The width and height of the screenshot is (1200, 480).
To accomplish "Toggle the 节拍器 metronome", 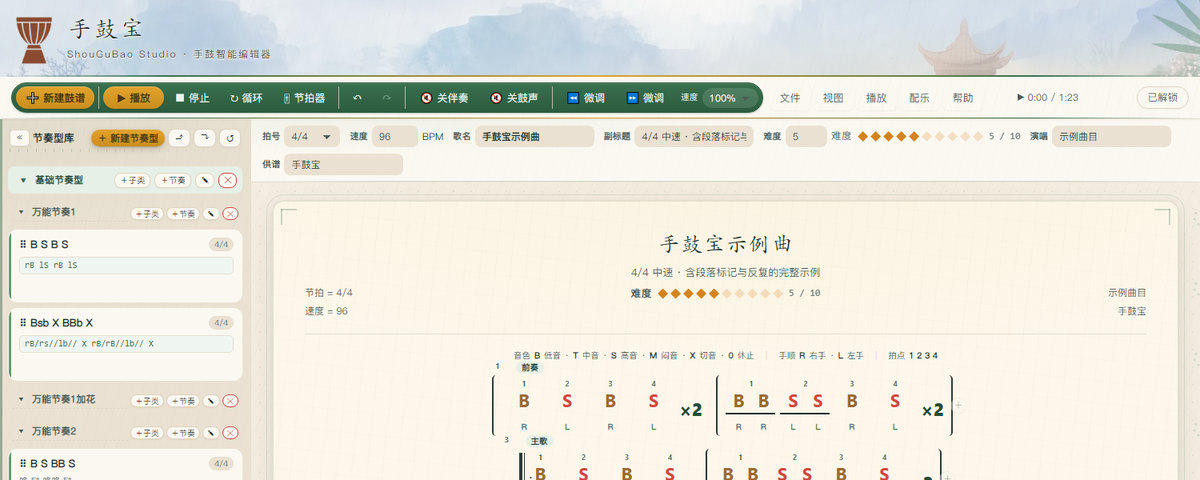I will click(x=303, y=98).
